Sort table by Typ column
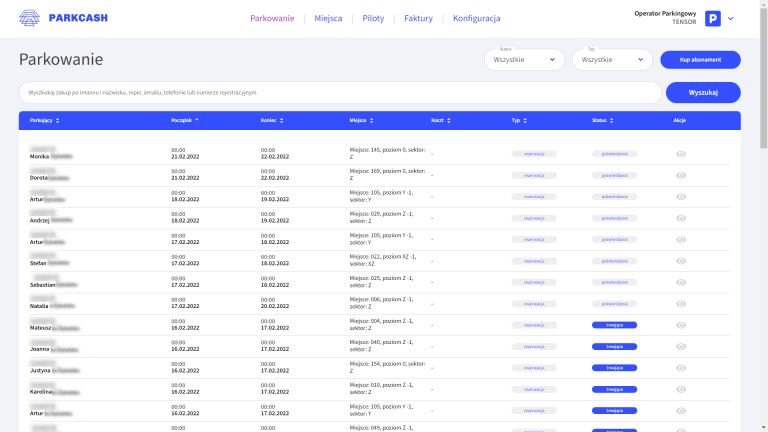 [x=519, y=120]
